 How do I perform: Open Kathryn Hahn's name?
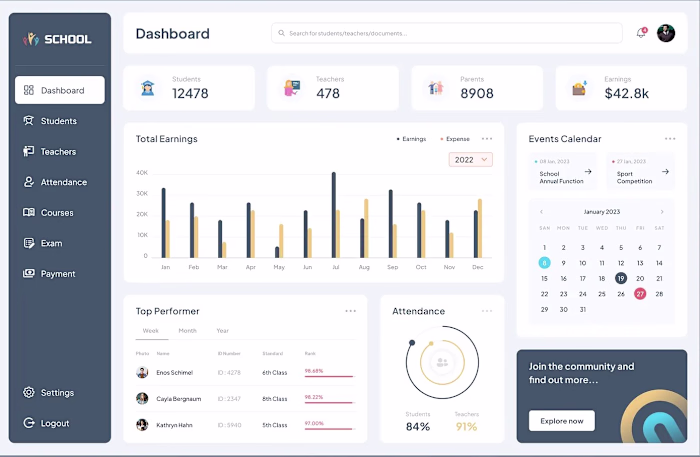pyautogui.click(x=174, y=425)
